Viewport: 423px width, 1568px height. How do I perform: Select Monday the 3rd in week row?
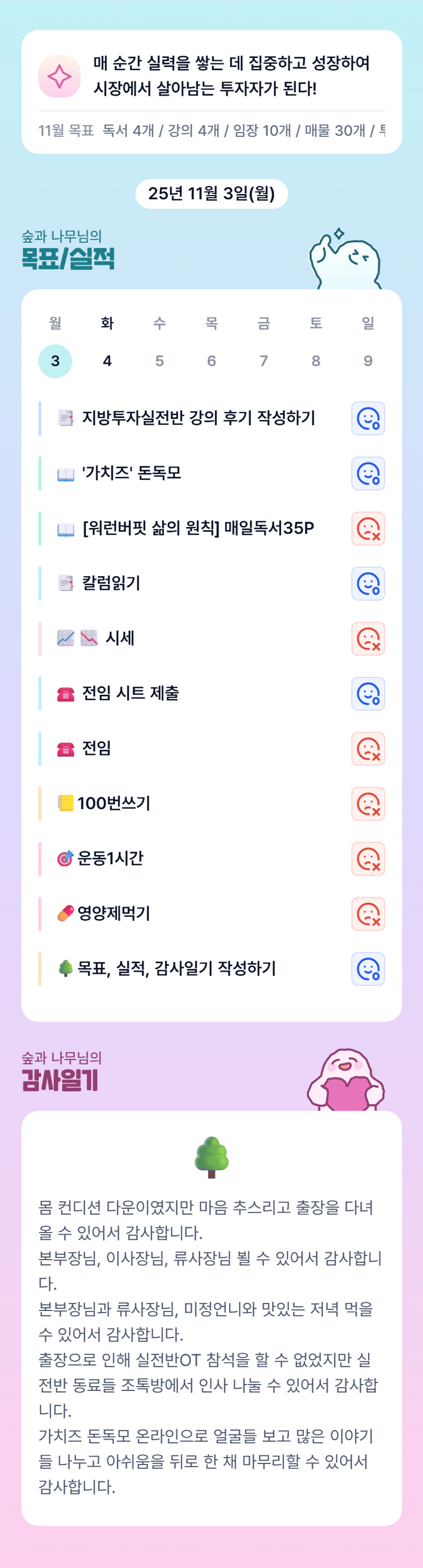(55, 361)
